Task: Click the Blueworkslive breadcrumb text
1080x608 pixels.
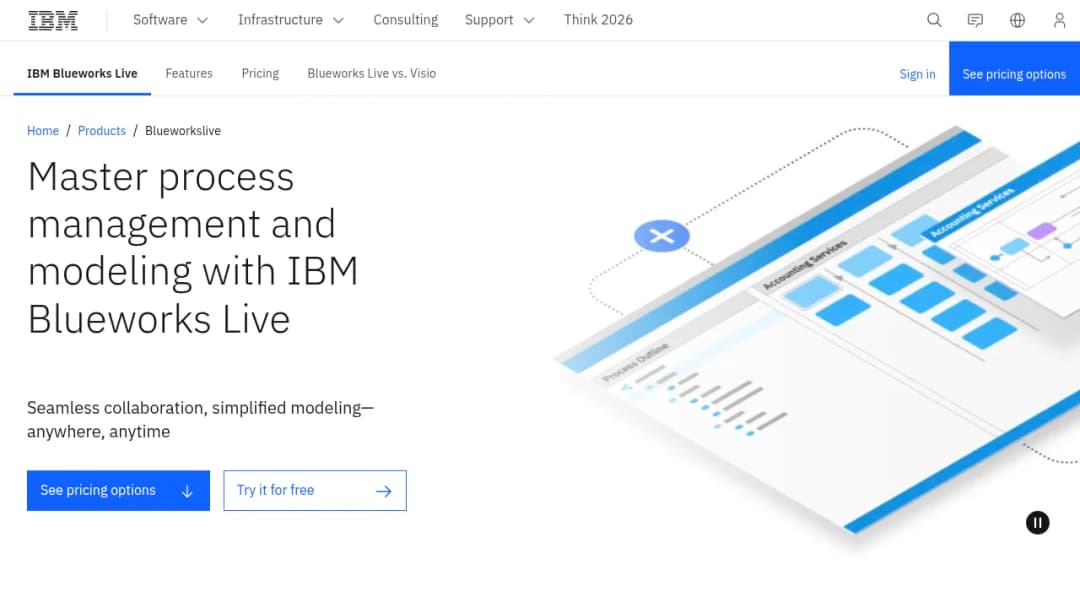Action: tap(183, 131)
